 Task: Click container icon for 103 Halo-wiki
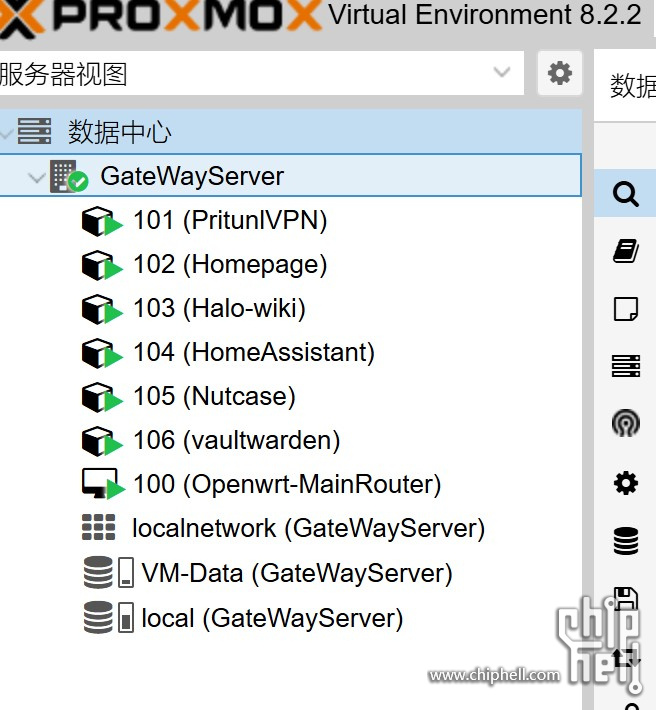point(102,309)
